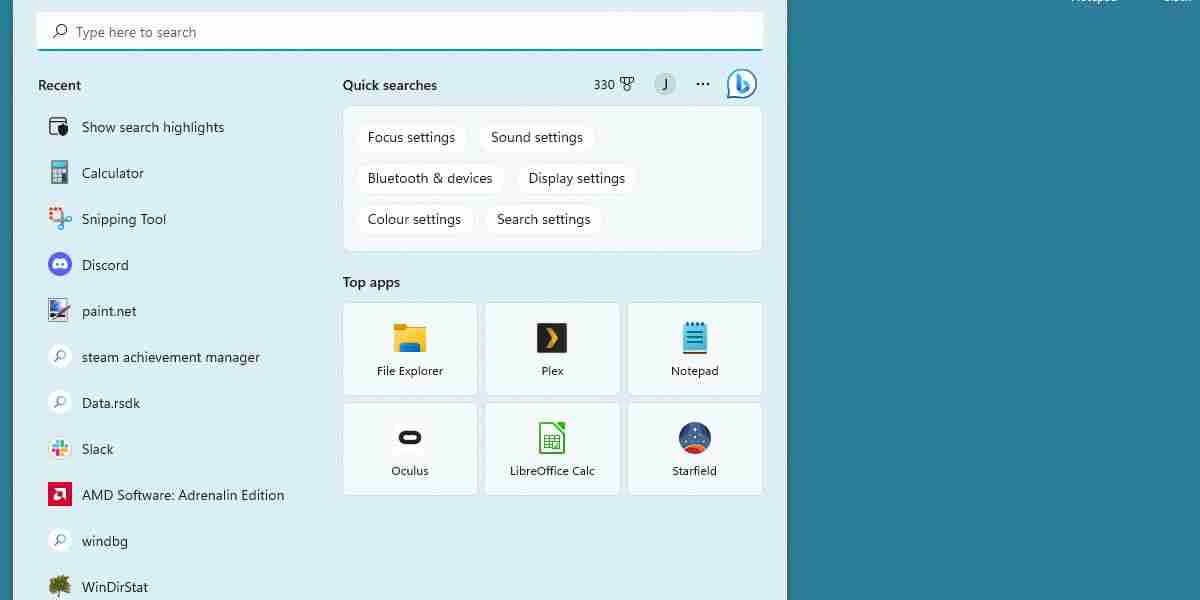Viewport: 1200px width, 600px height.
Task: Open paint.net from Recent items
Action: pyautogui.click(x=109, y=310)
